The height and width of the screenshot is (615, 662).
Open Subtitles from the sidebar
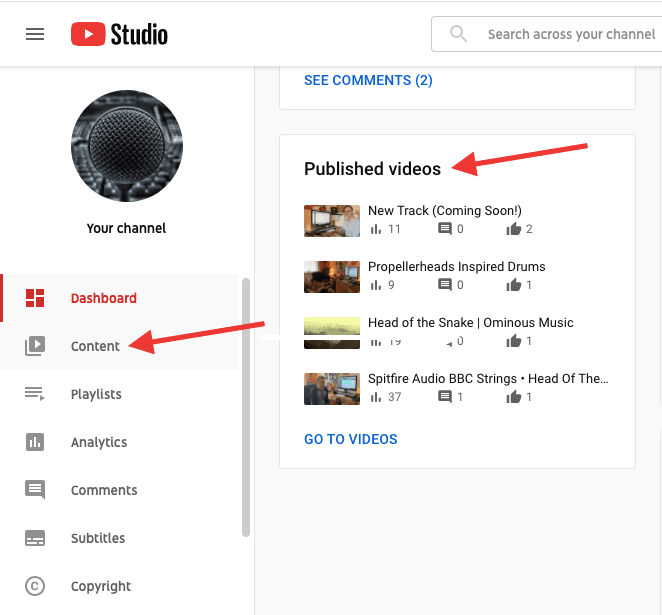pos(119,538)
